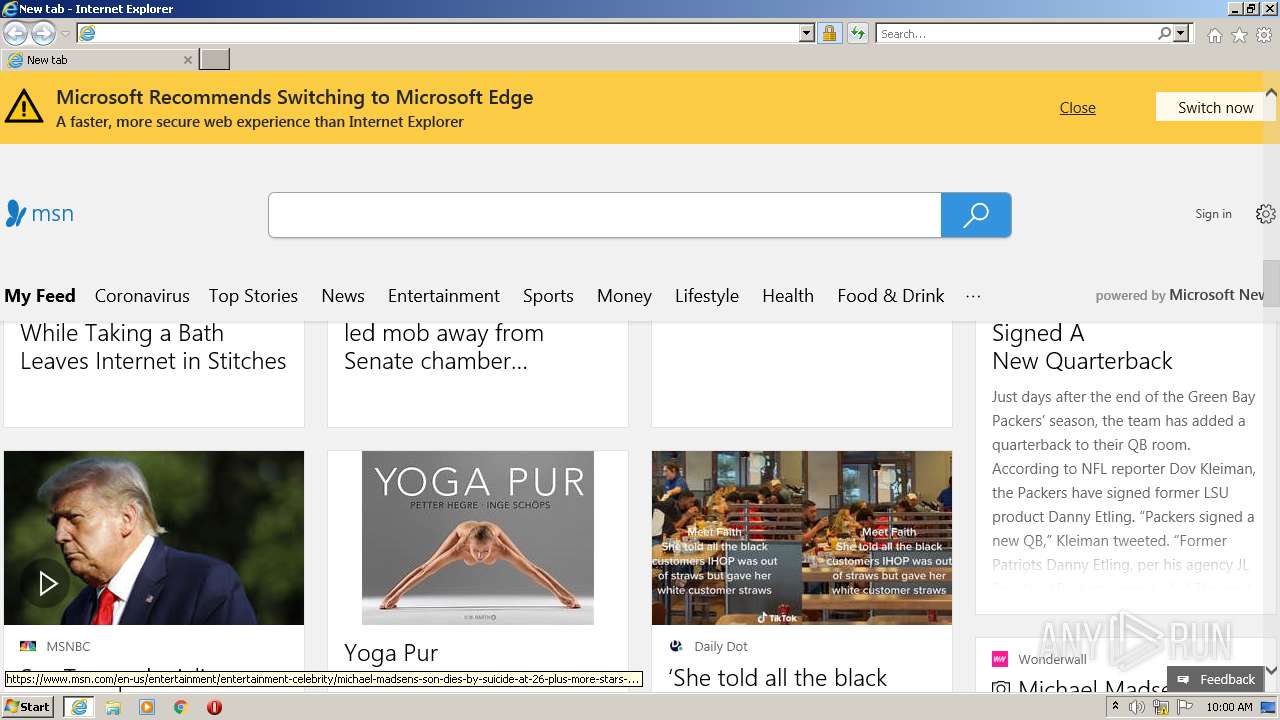Image resolution: width=1280 pixels, height=720 pixels.
Task: Open the News category
Action: pos(343,295)
